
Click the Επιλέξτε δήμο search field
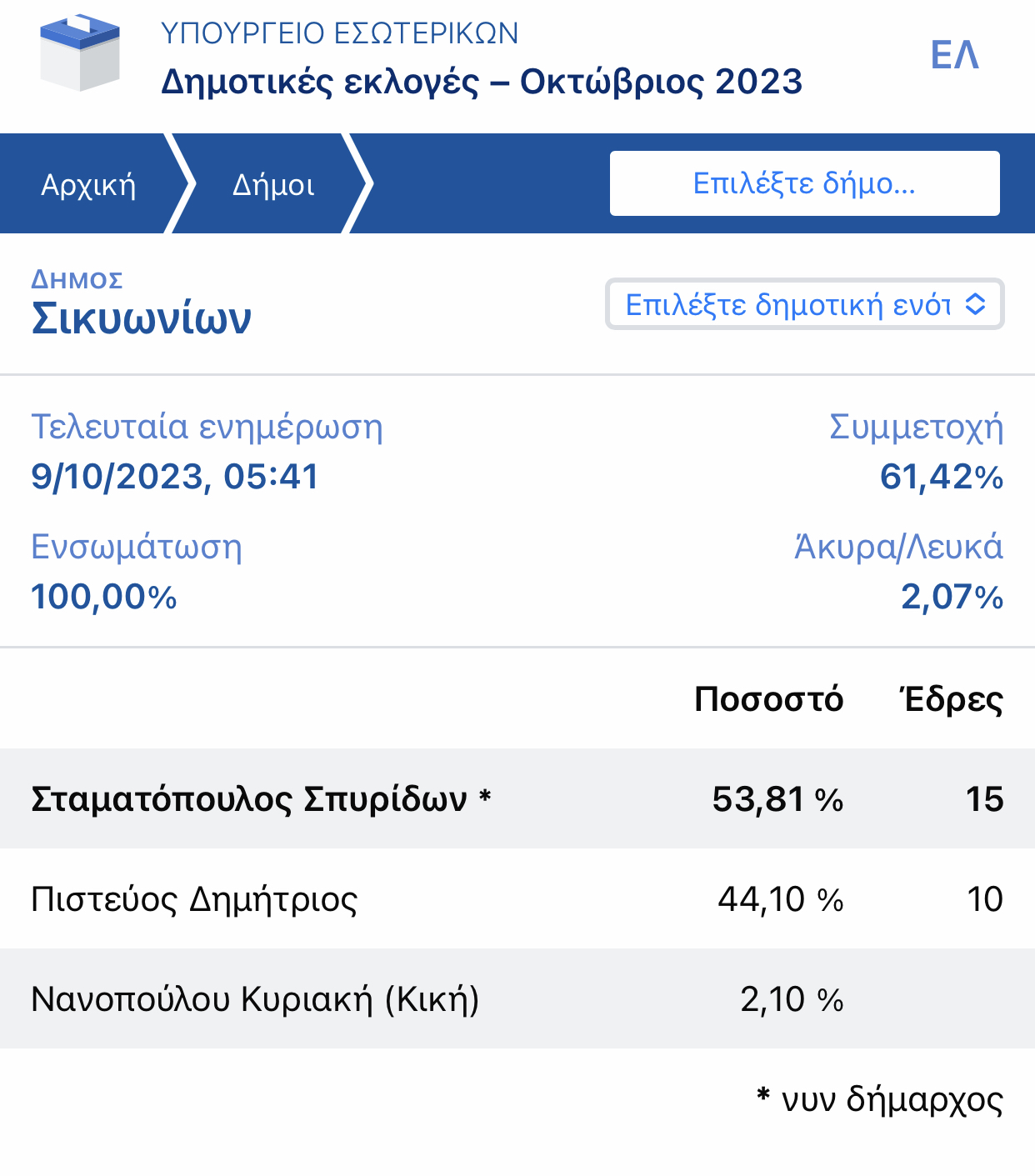click(804, 183)
